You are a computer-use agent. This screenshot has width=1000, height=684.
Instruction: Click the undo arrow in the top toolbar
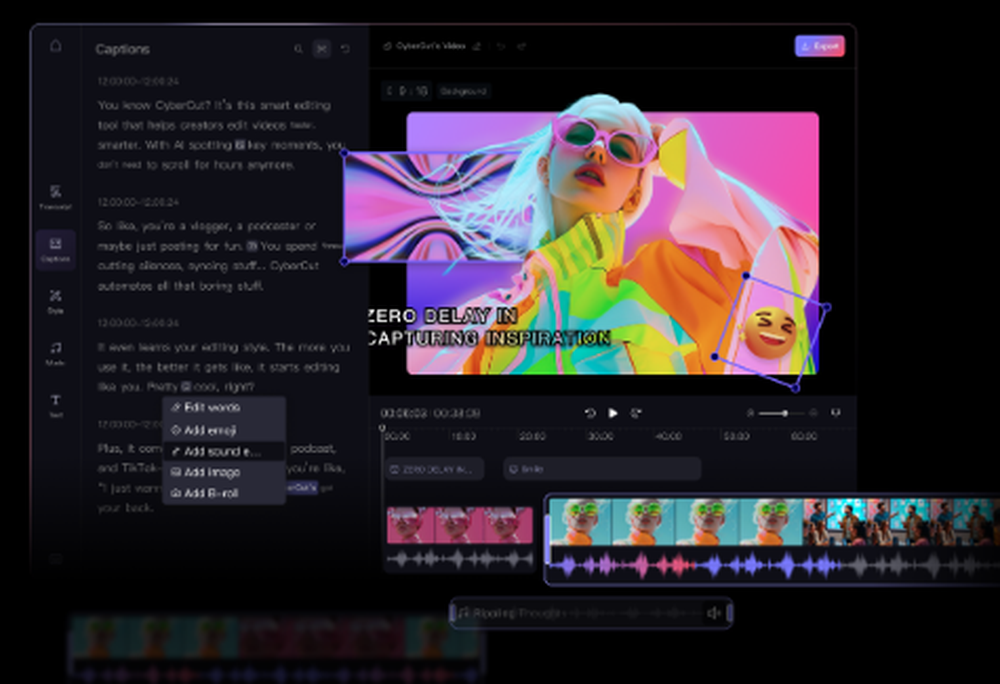click(501, 46)
